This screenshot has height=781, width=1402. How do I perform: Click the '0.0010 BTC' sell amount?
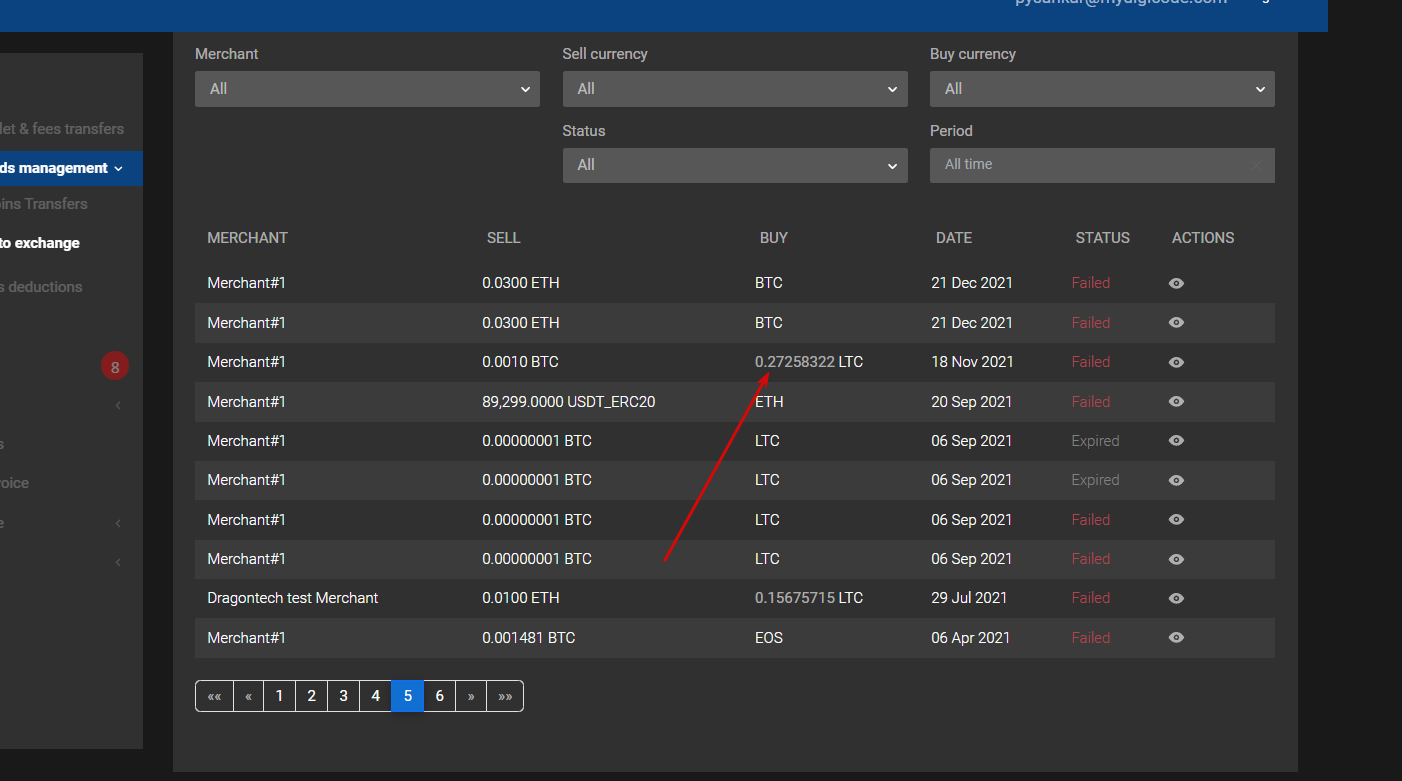[521, 362]
